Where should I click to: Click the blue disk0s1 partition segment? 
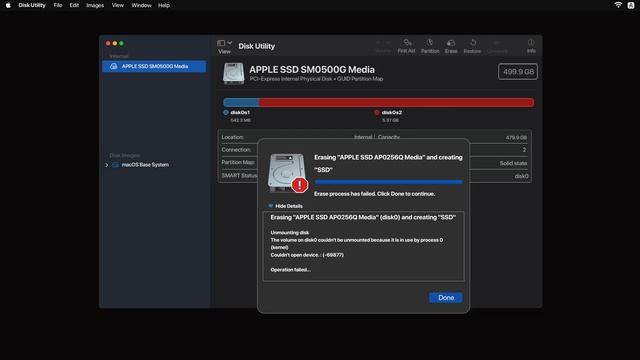click(x=241, y=102)
